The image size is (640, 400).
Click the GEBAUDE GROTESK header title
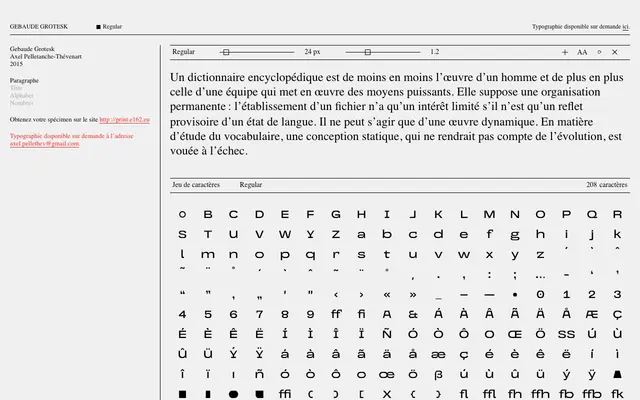[x=39, y=27]
